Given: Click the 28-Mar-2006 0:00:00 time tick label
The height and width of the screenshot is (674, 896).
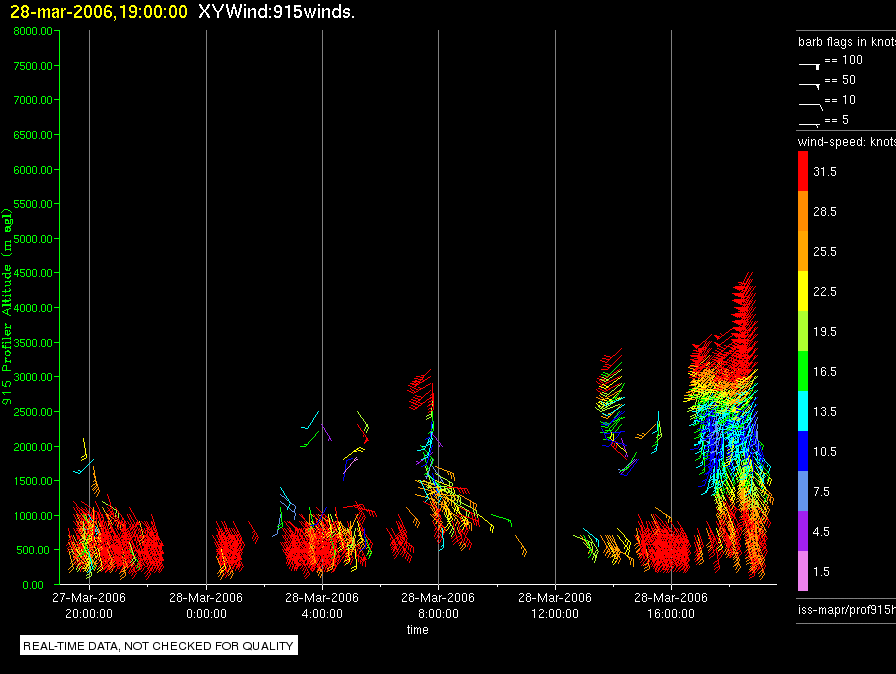Looking at the screenshot, I should point(206,605).
